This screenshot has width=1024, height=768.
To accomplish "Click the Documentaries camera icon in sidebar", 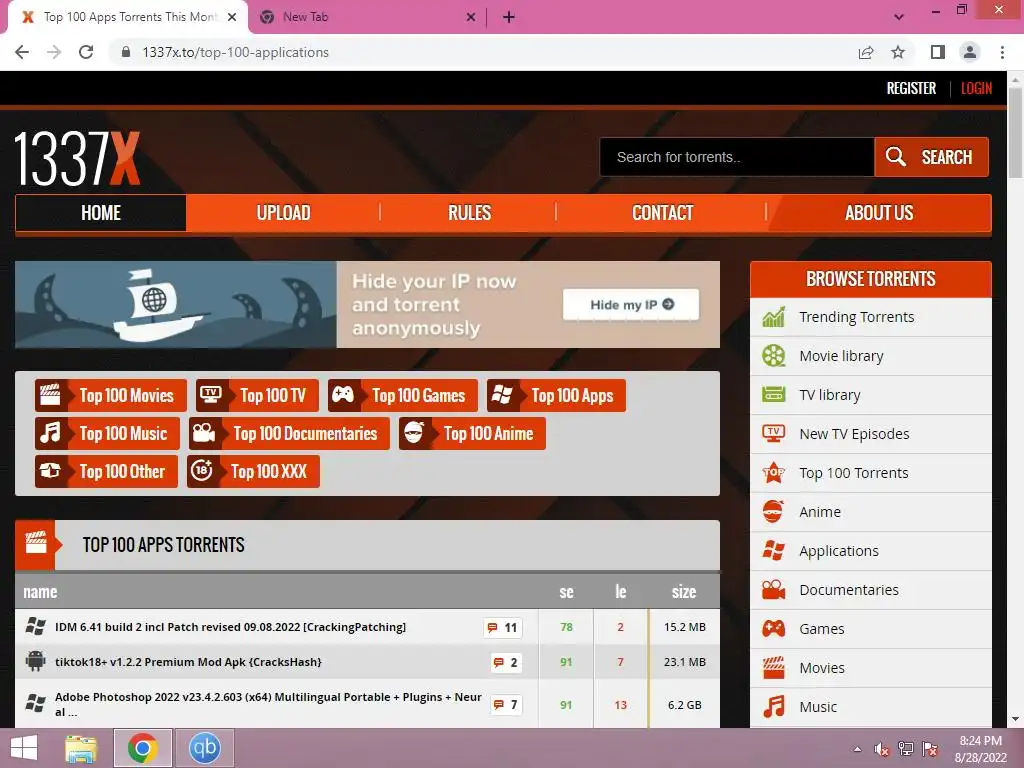I will click(774, 590).
